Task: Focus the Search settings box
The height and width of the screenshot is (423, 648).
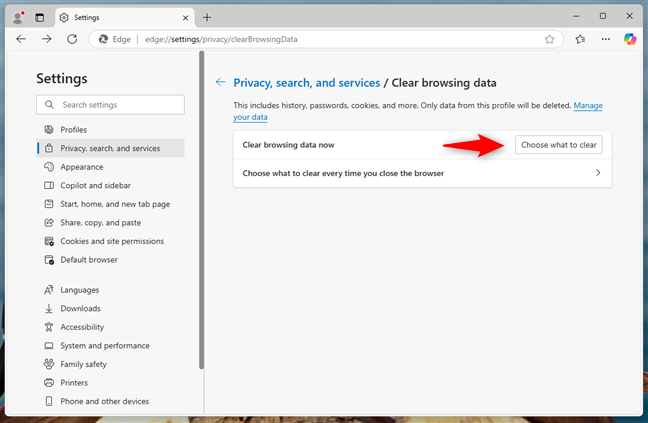Action: tap(110, 105)
